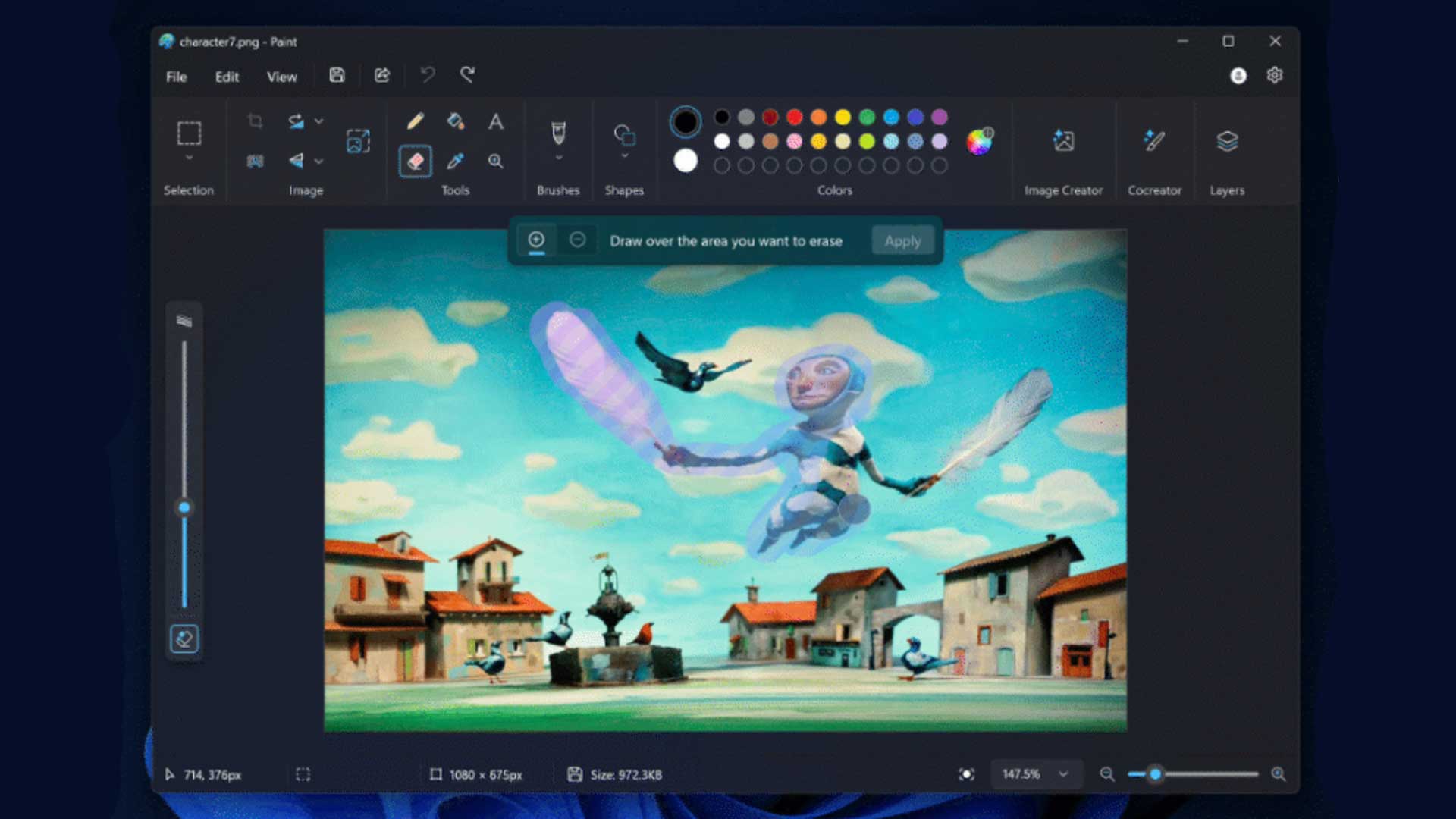Screen dimensions: 1456x819
Task: Click the Brushes tool icon
Action: pyautogui.click(x=558, y=133)
